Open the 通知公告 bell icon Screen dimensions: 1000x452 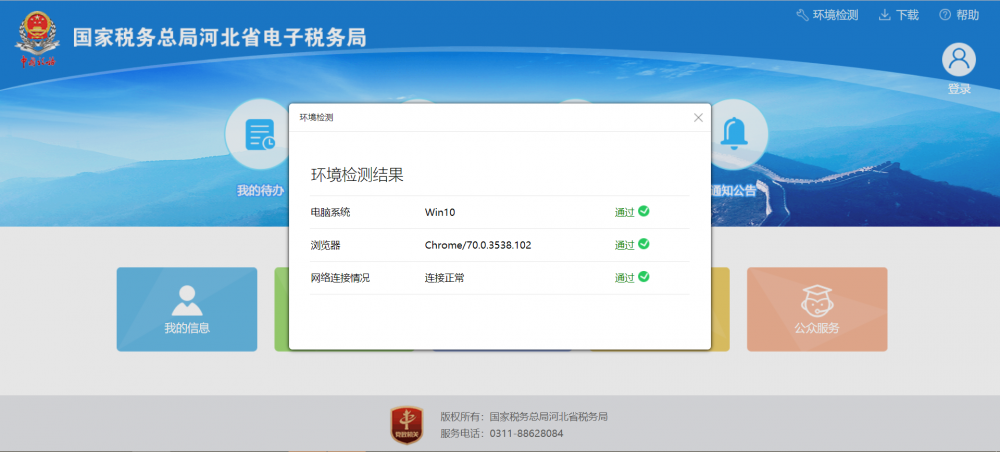(x=737, y=133)
